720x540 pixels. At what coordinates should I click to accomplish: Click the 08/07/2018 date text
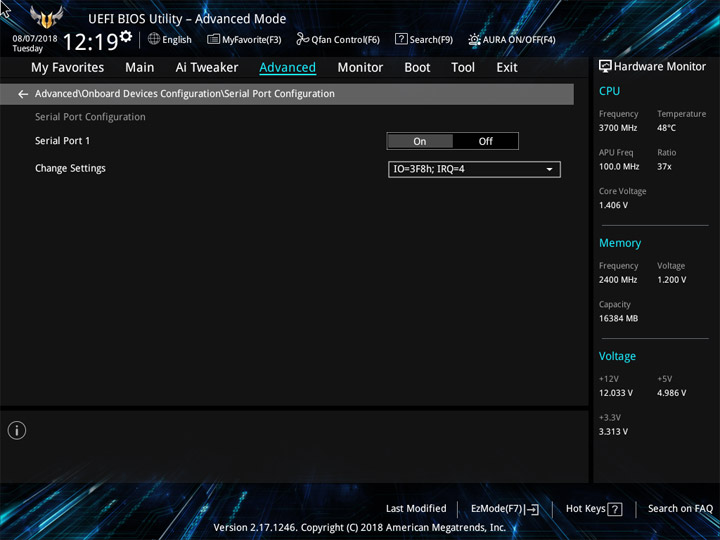[x=35, y=39]
